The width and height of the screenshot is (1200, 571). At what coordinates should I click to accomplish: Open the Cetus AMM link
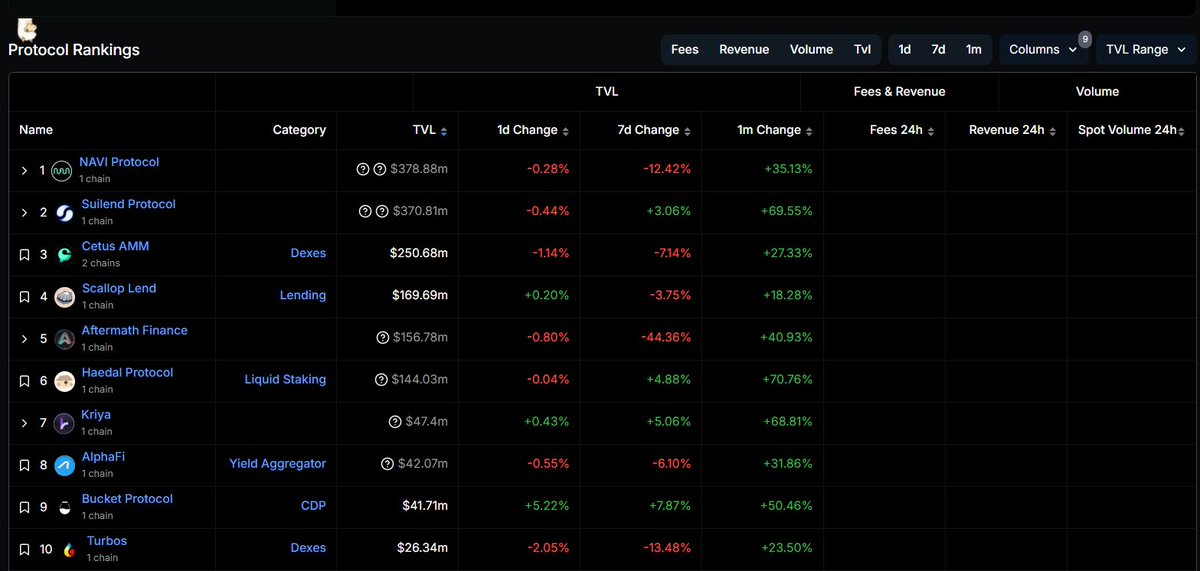tap(115, 246)
